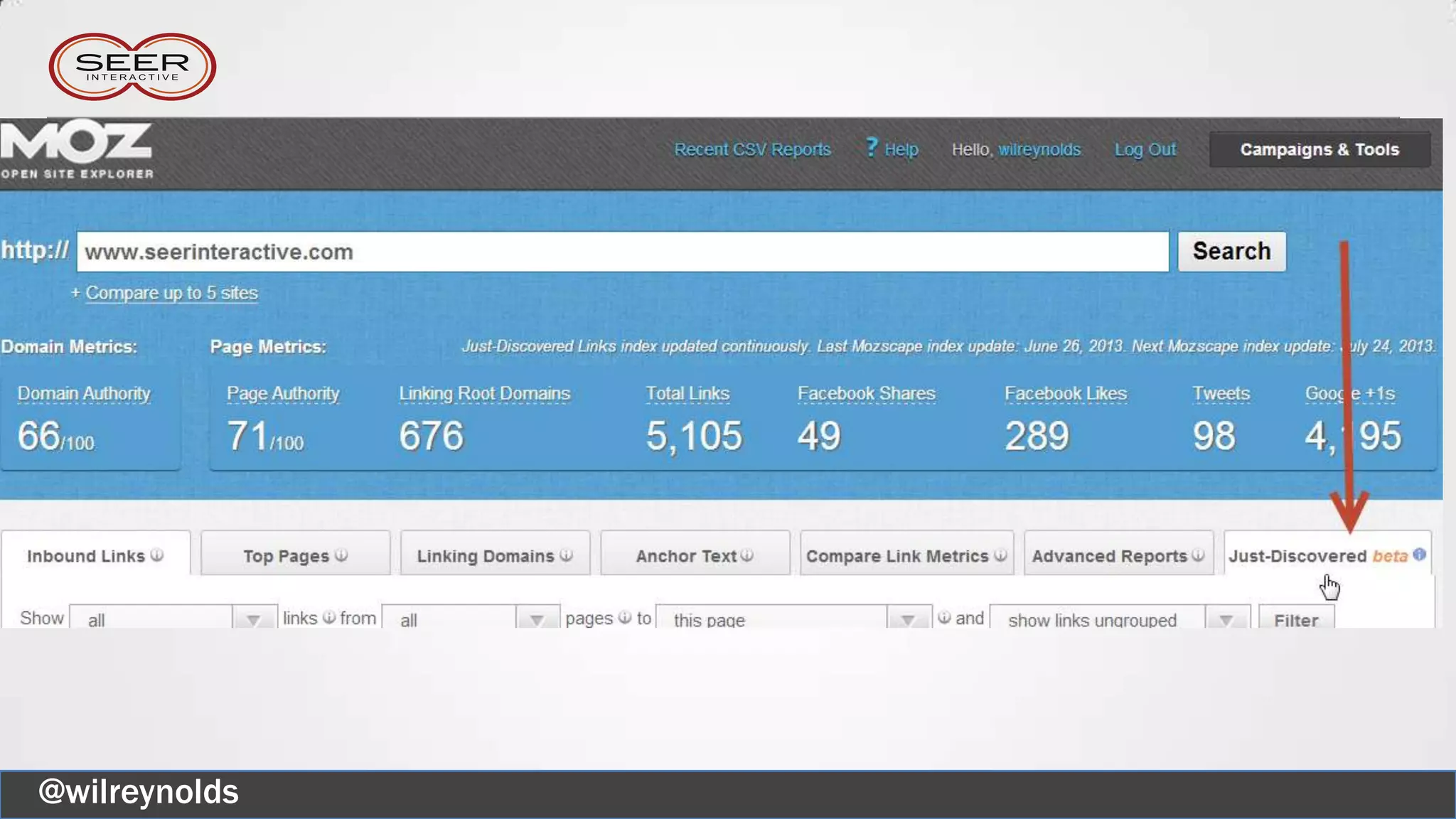Viewport: 1456px width, 819px height.
Task: Click the info icon next to Inbound Links
Action: (157, 555)
